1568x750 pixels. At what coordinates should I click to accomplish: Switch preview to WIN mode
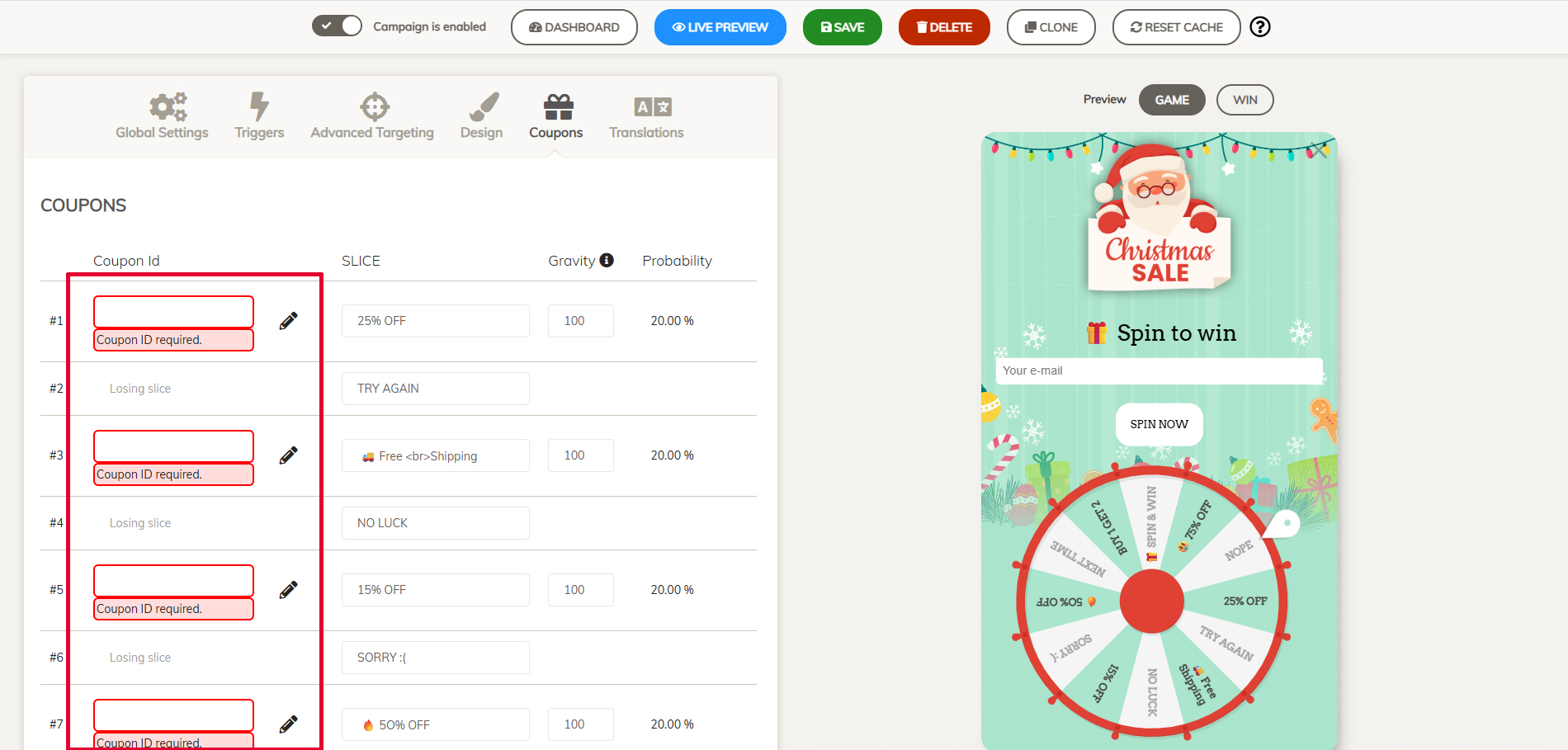[1244, 100]
